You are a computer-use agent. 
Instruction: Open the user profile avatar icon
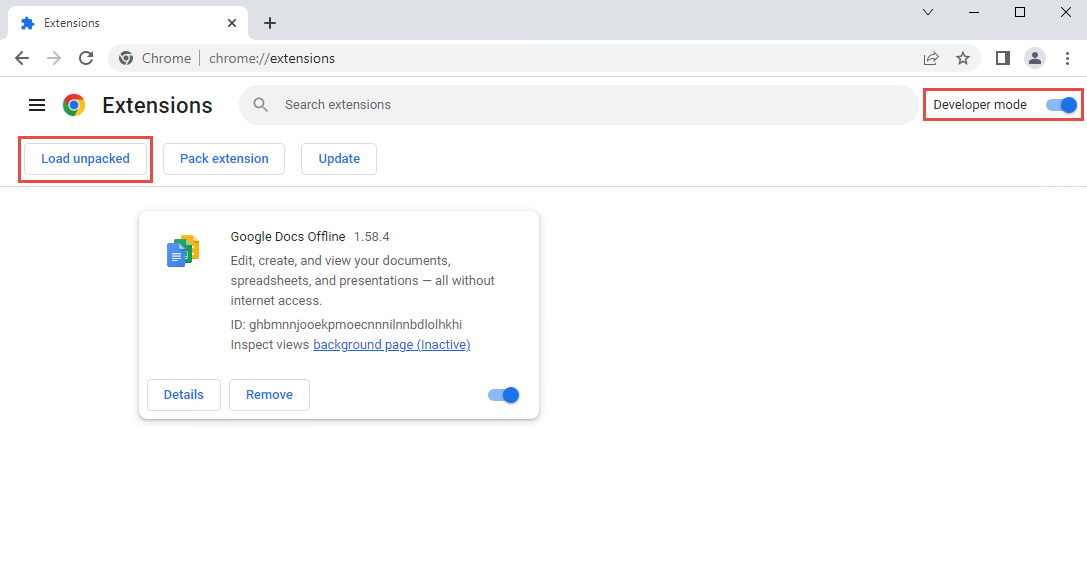pos(1035,58)
